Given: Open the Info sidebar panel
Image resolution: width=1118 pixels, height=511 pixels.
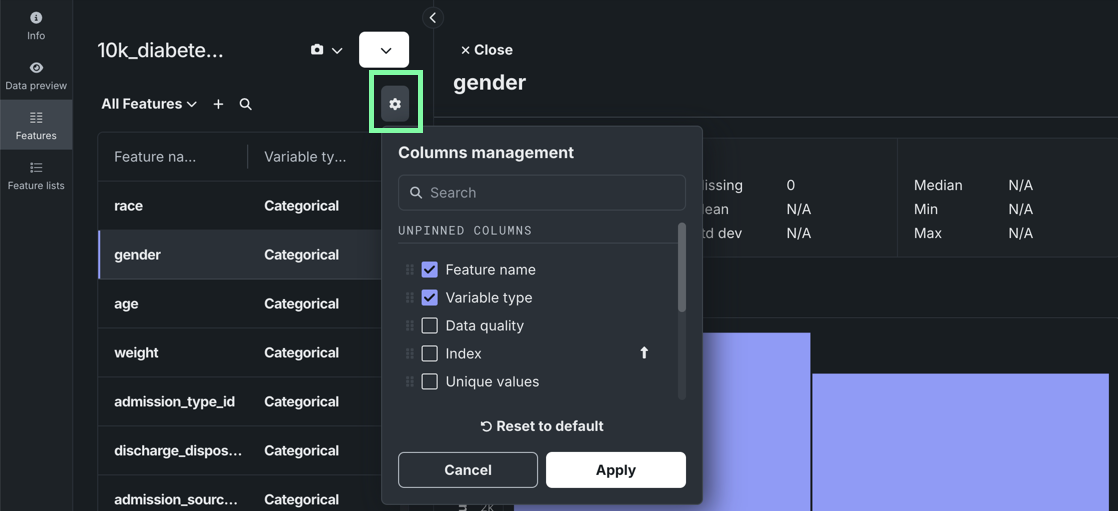Looking at the screenshot, I should click(x=36, y=26).
